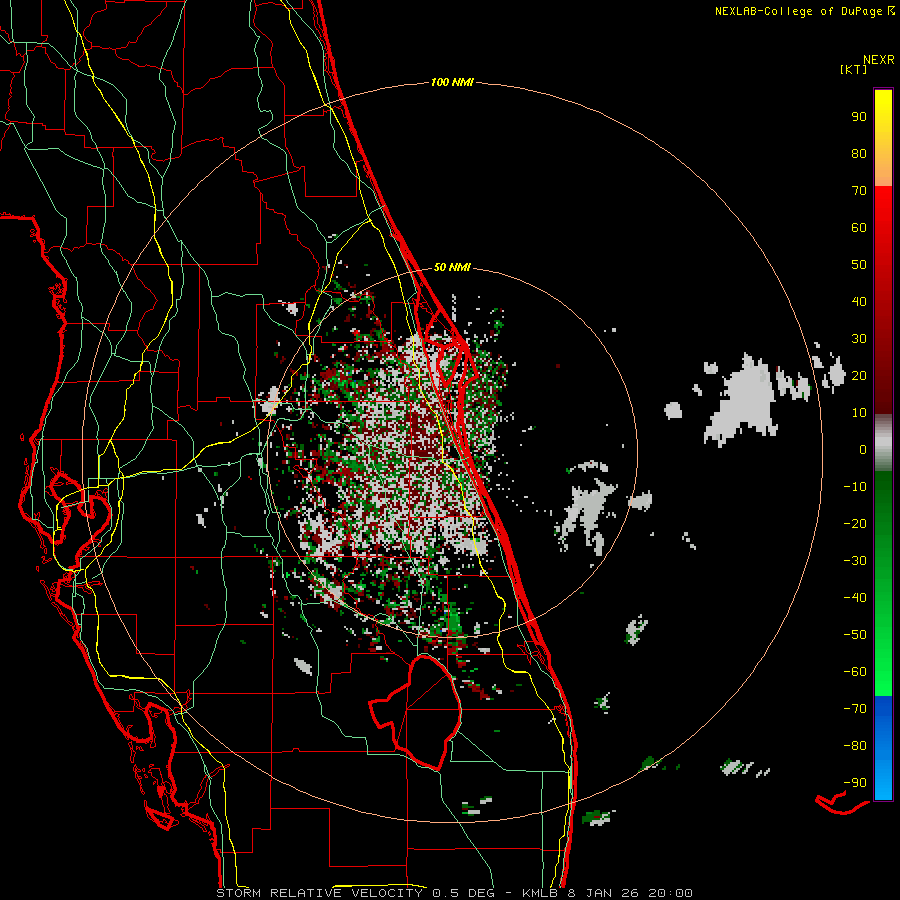Click the 40 value on velocity scale

point(859,302)
